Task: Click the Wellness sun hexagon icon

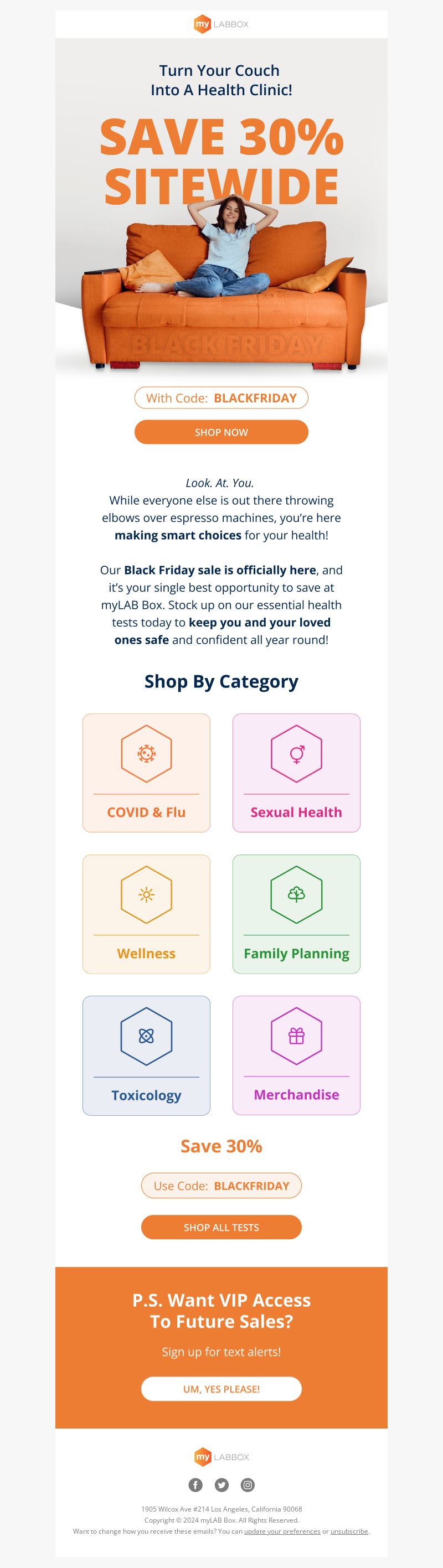Action: coord(146,895)
